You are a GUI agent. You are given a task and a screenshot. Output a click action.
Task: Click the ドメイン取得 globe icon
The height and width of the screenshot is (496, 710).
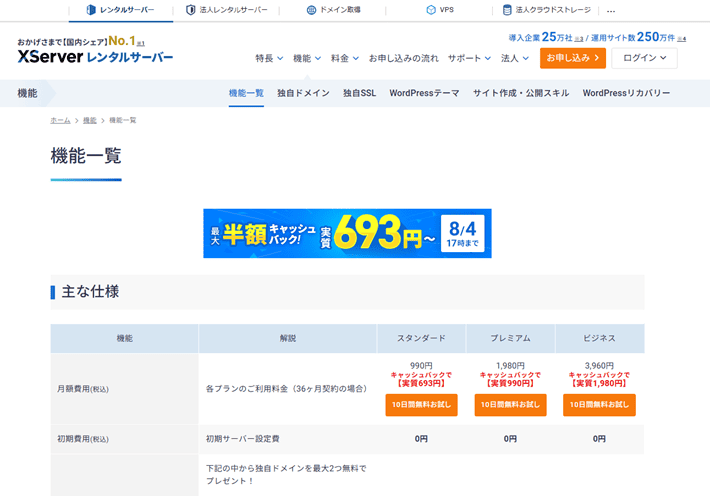tap(311, 10)
